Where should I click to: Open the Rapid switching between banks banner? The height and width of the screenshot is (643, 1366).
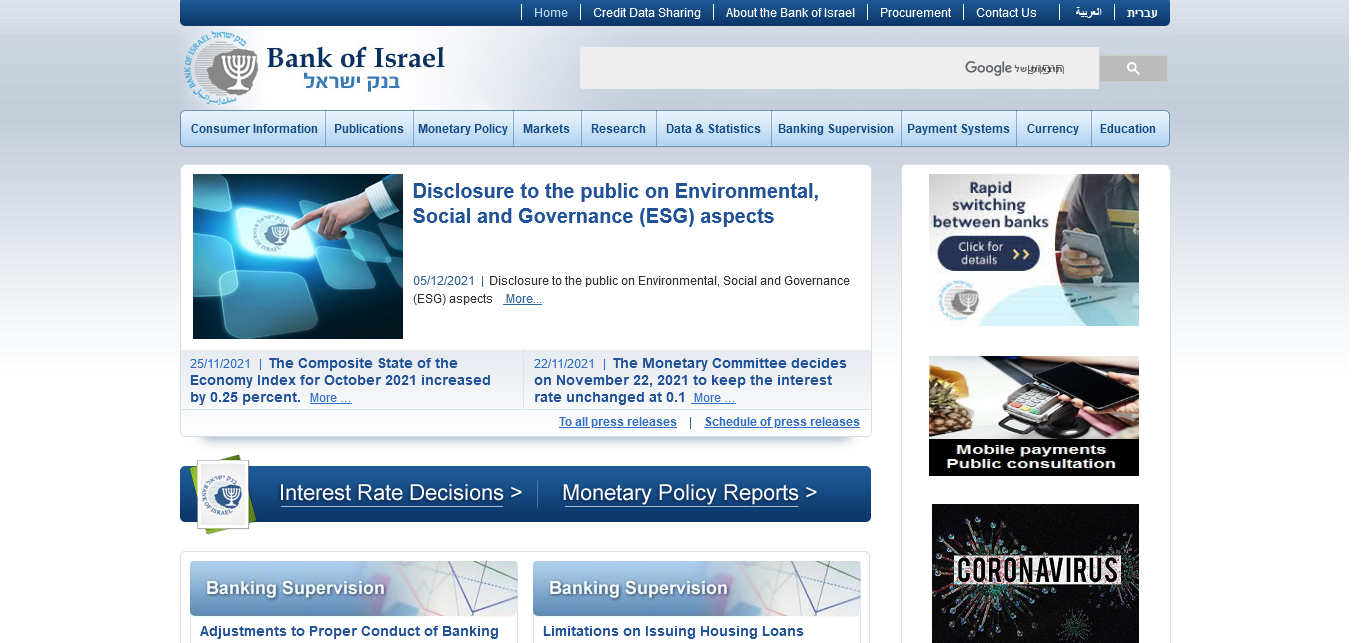(1033, 249)
